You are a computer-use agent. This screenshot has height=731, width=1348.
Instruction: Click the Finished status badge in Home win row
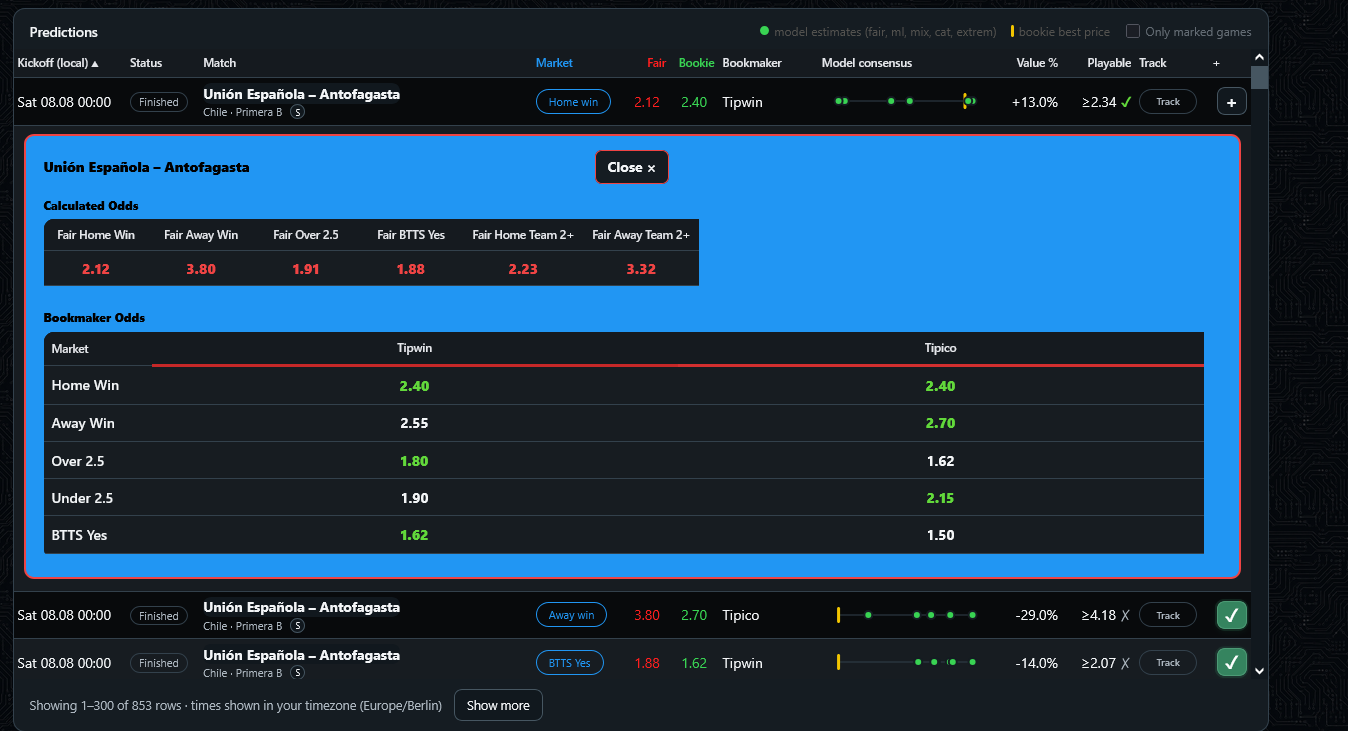158,102
